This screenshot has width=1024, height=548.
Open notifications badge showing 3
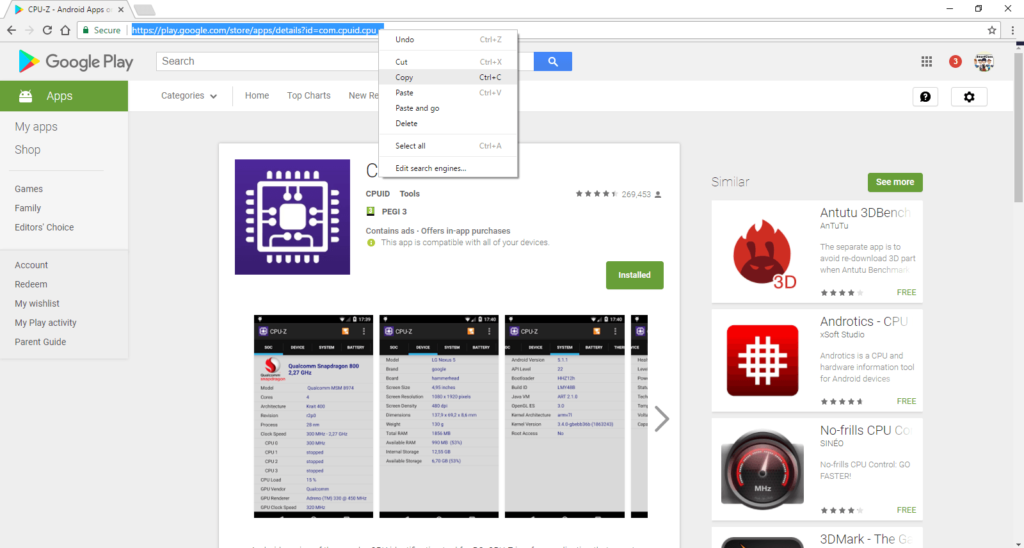click(955, 61)
